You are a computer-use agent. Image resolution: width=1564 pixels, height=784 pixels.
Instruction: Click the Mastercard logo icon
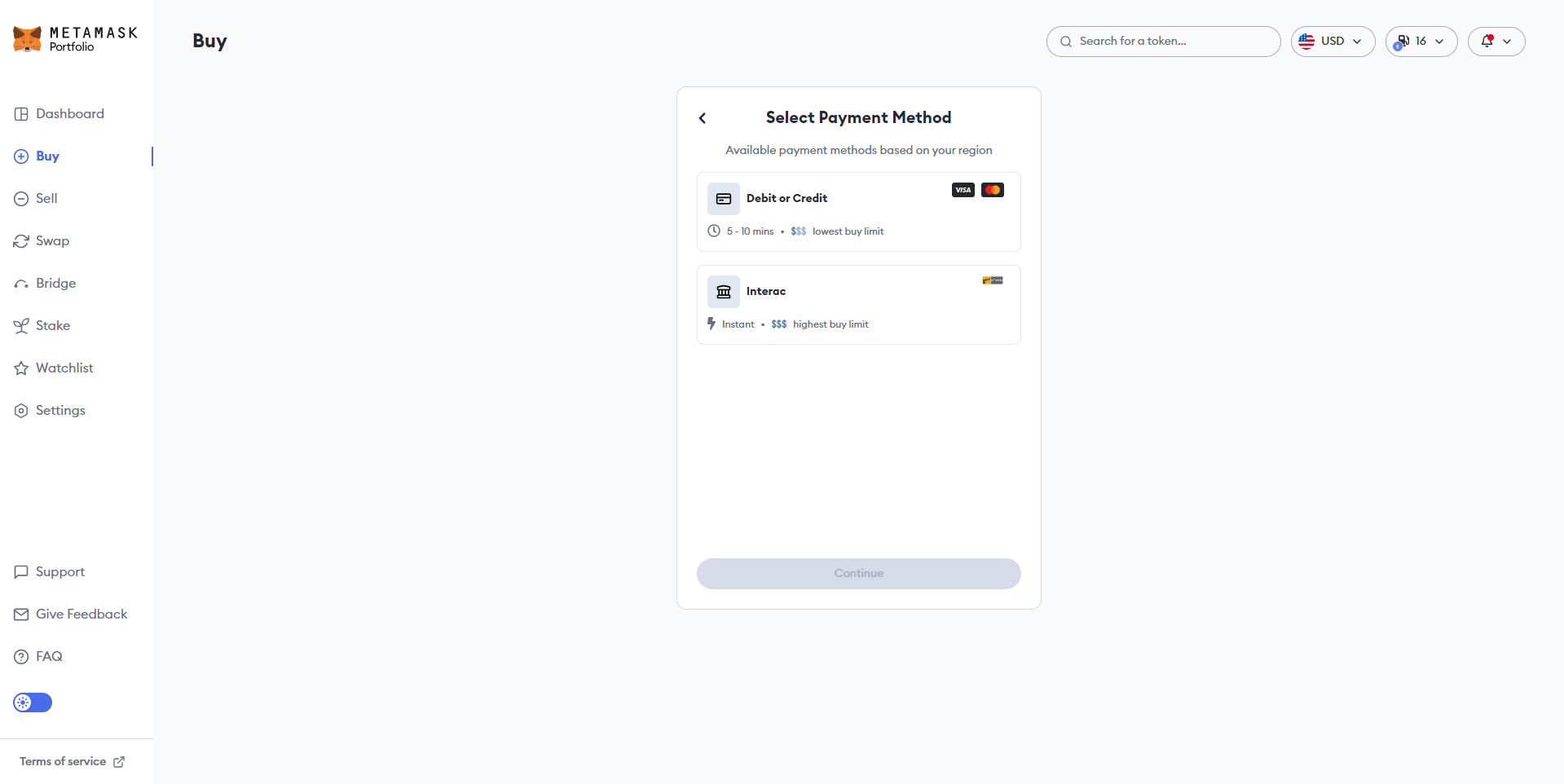[993, 190]
